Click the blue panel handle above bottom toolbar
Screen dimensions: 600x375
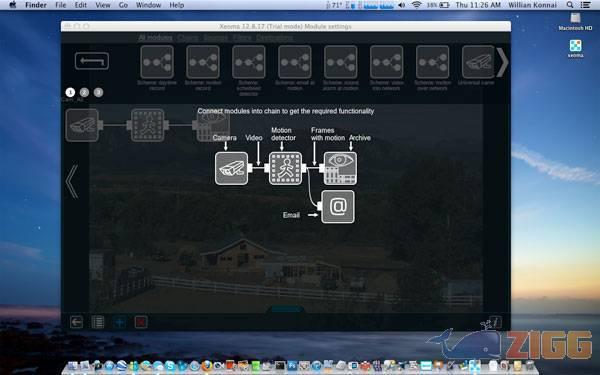(x=287, y=309)
